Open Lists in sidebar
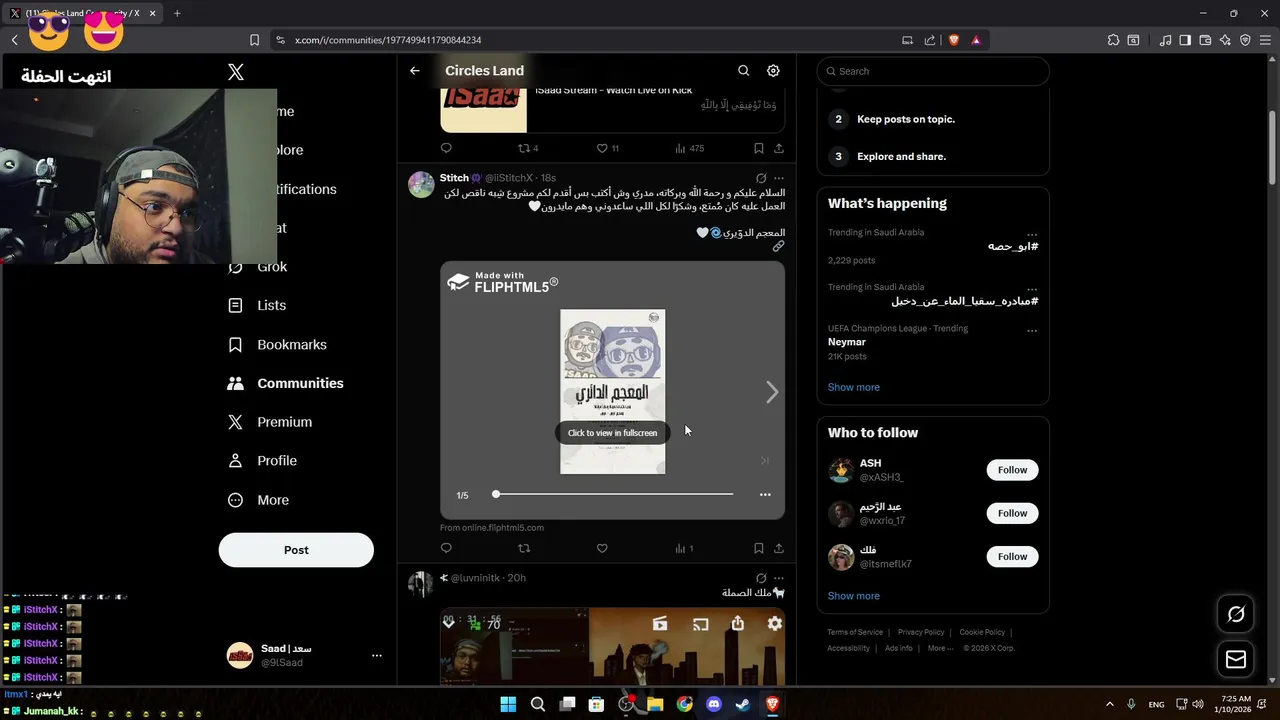Screen dimensions: 1280x720 [257, 305]
